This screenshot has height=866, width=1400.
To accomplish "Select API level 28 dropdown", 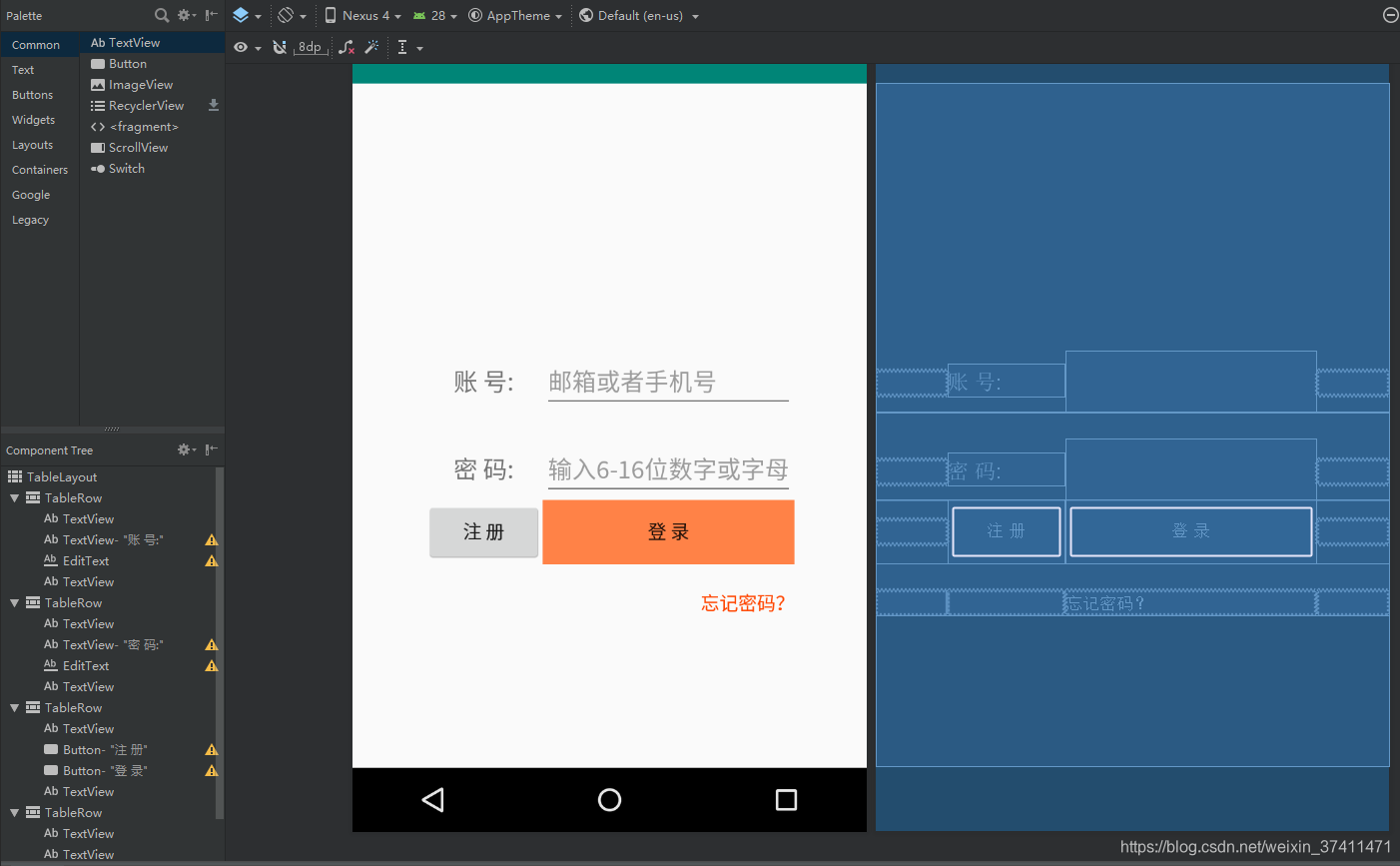I will (x=435, y=15).
